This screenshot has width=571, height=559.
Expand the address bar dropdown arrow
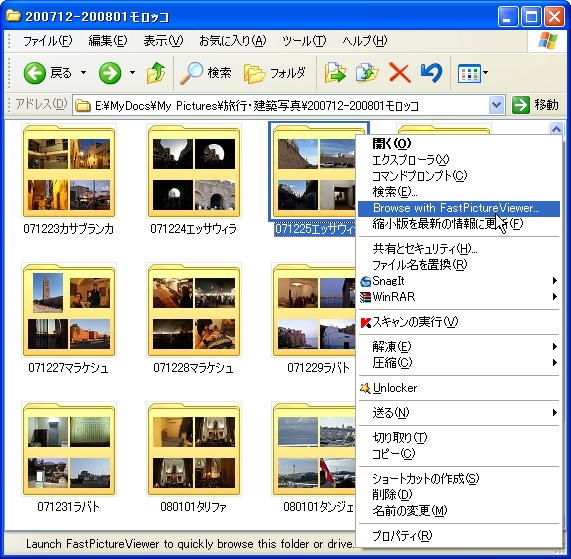[x=496, y=106]
